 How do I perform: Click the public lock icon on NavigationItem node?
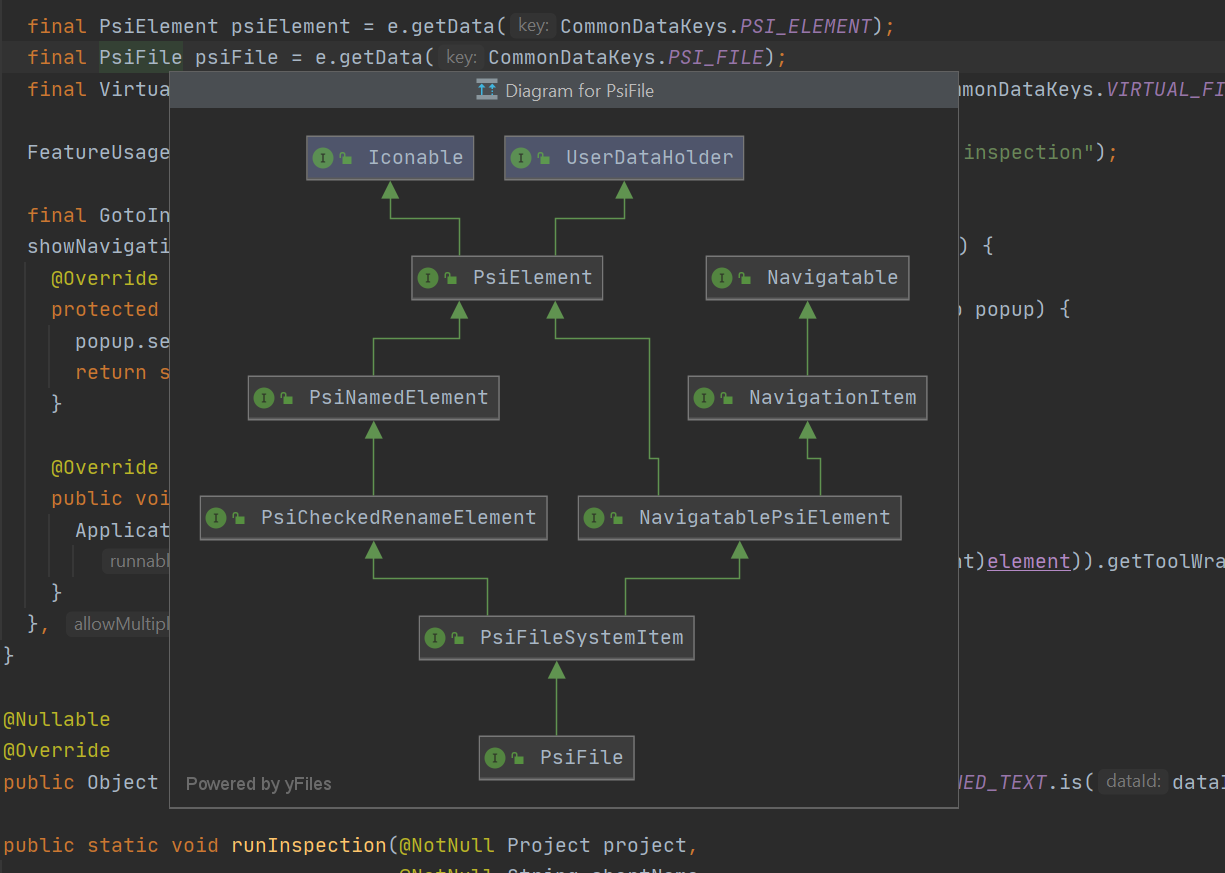[726, 398]
